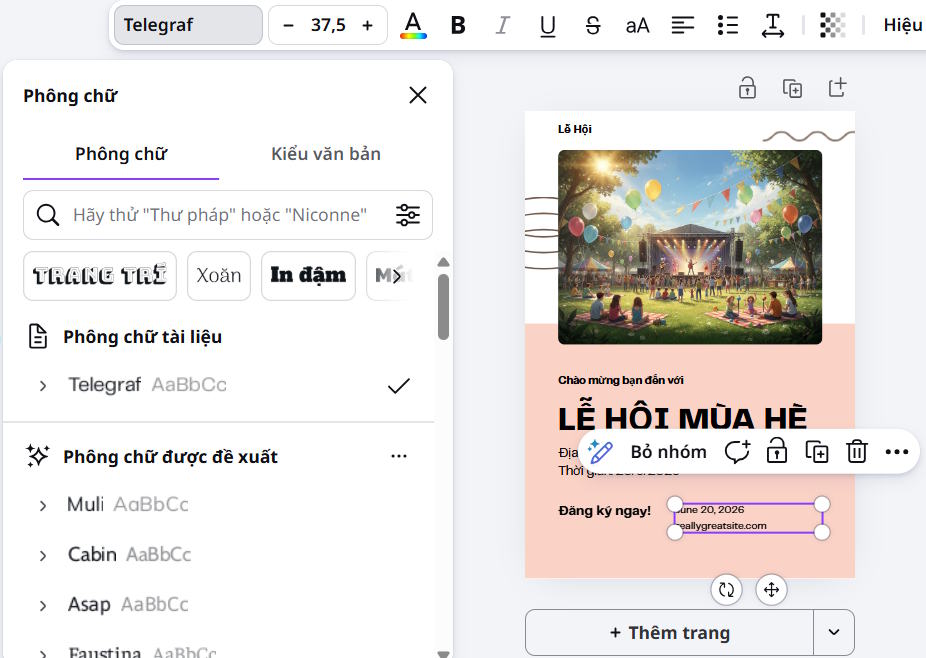
Task: Apply strikethrough formatting
Action: click(x=593, y=25)
